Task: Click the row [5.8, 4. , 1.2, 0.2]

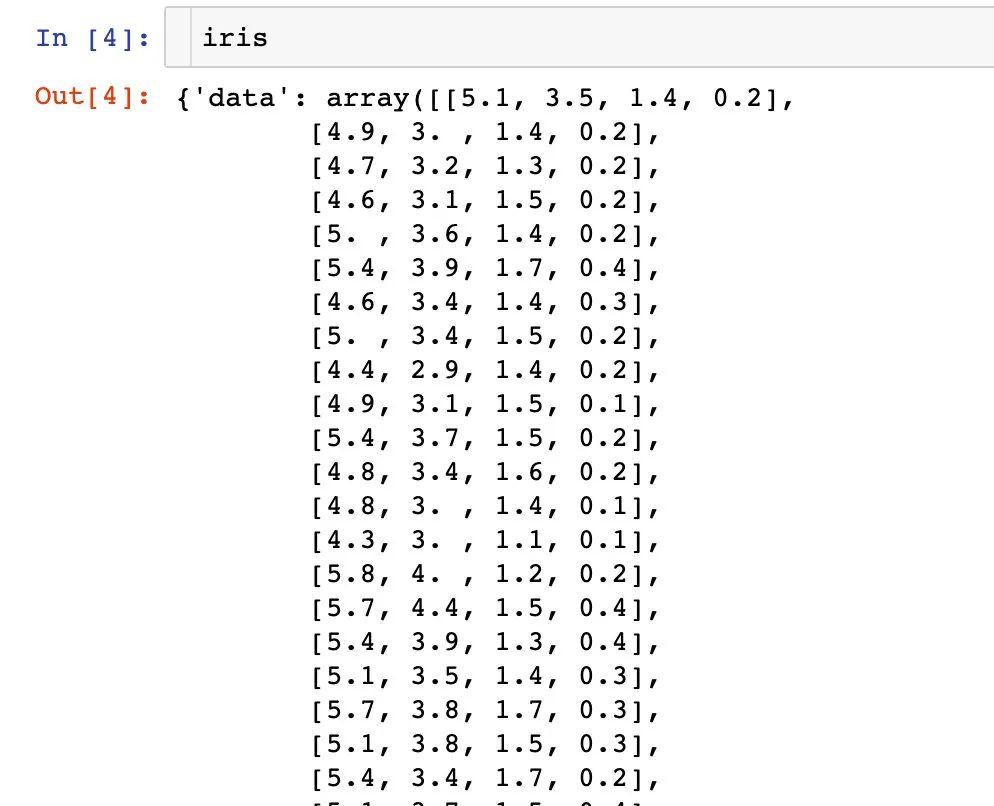Action: [485, 575]
